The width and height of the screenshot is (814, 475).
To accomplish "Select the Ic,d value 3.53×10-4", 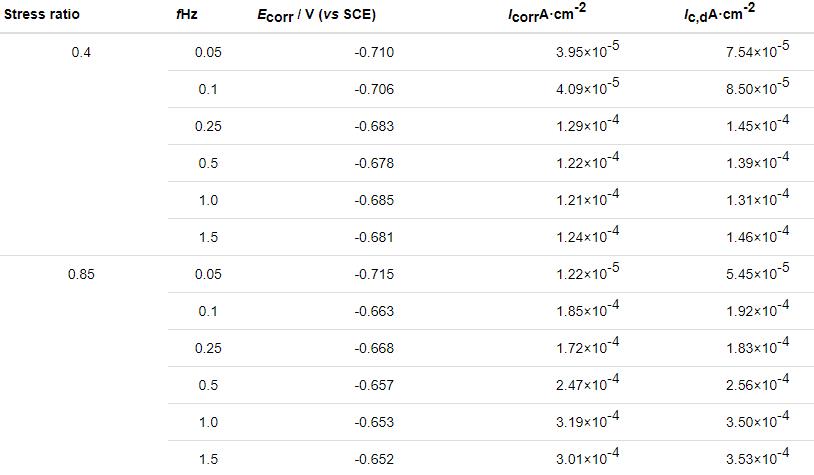I will 757,457.
